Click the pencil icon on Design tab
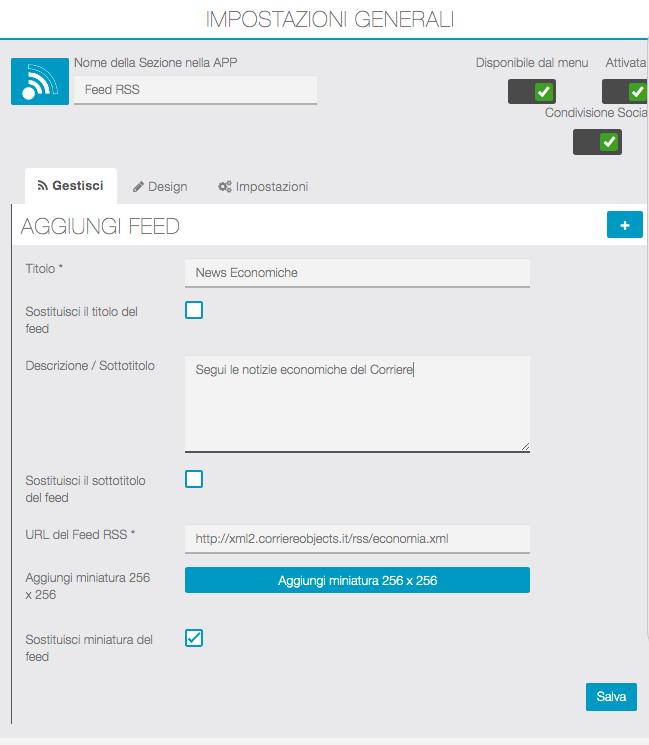Image resolution: width=649 pixels, height=745 pixels. pos(139,187)
